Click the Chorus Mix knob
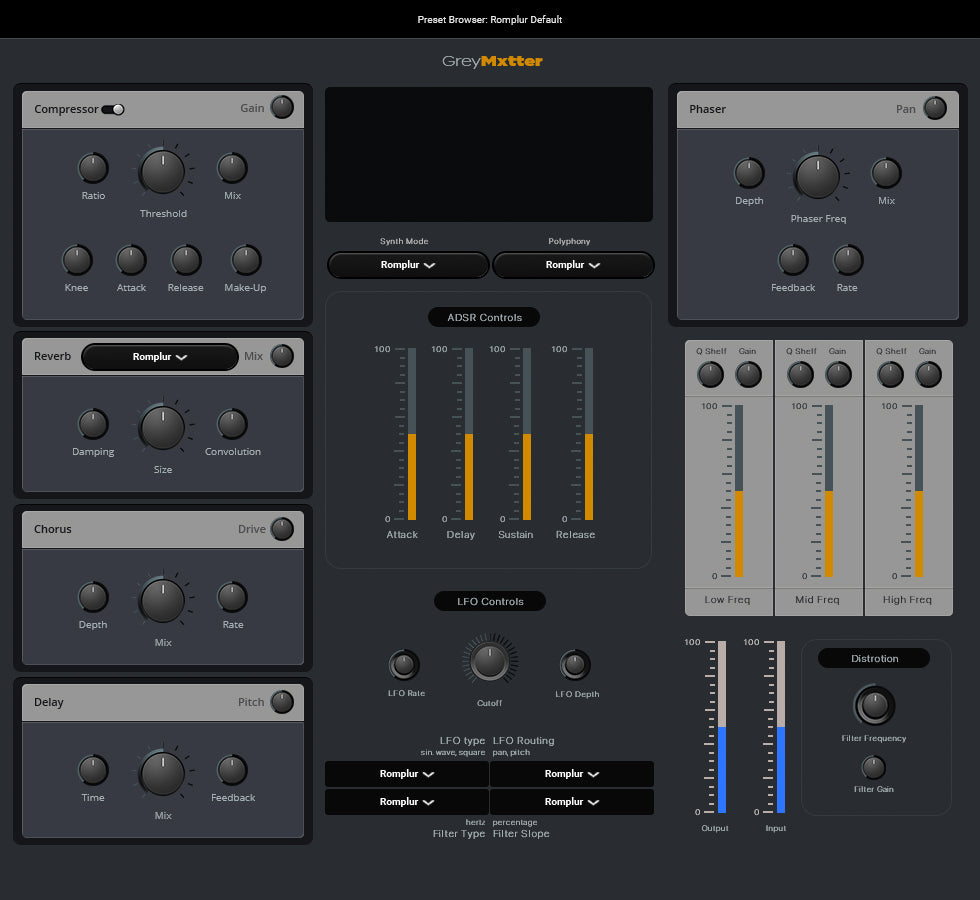The height and width of the screenshot is (900, 980). [162, 601]
